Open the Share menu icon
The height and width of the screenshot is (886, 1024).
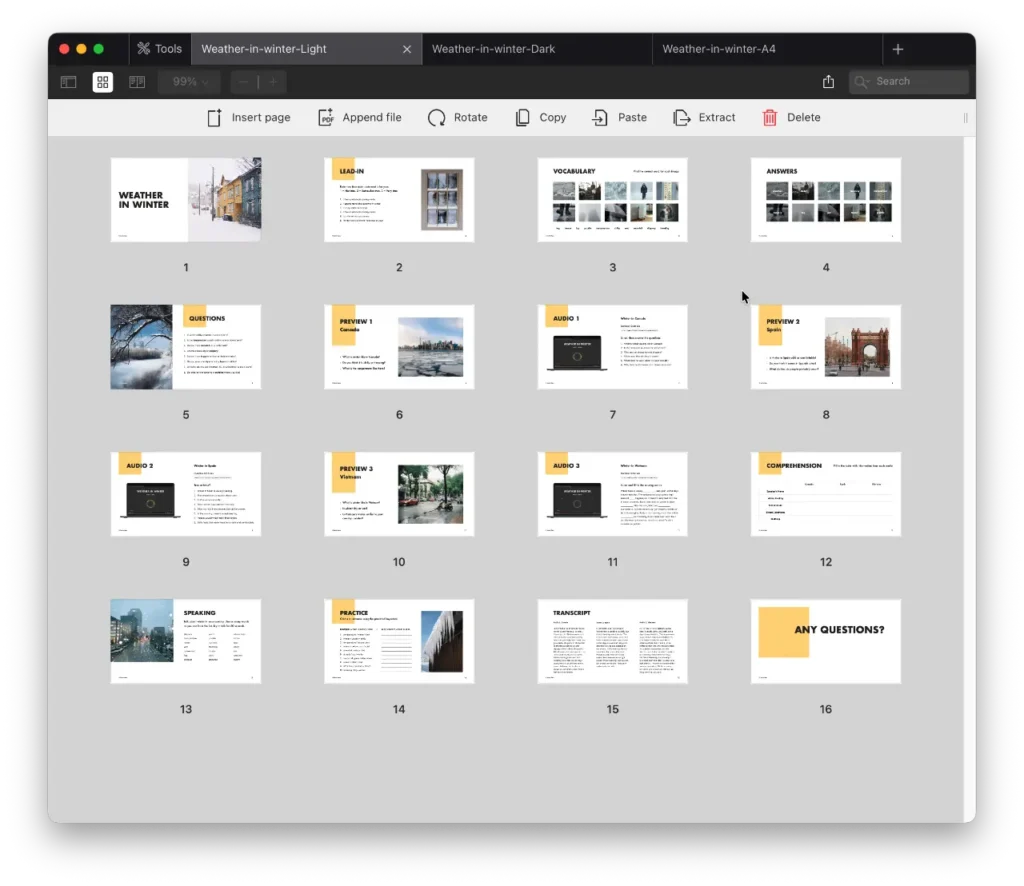click(x=828, y=82)
